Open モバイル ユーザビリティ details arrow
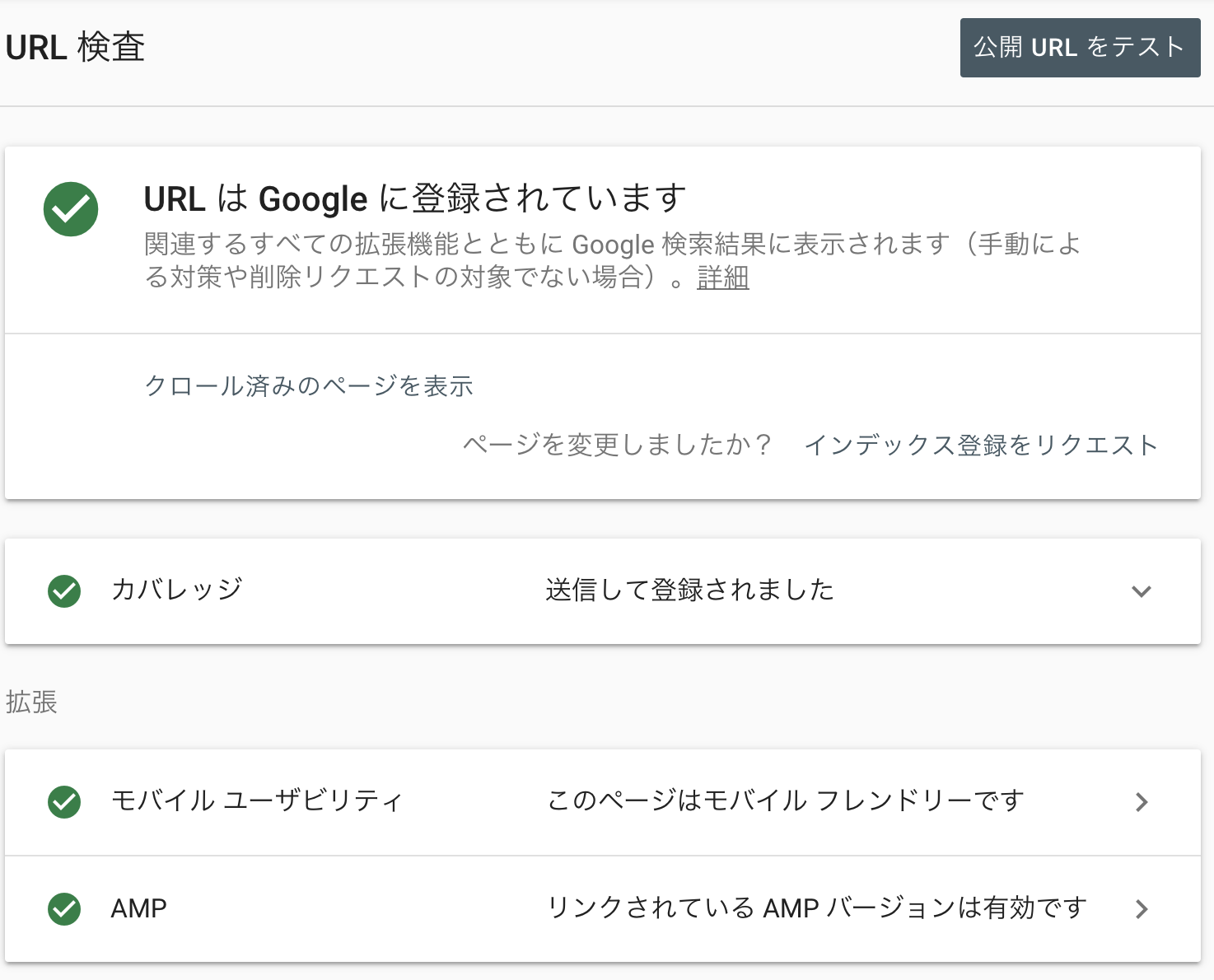 [1142, 802]
